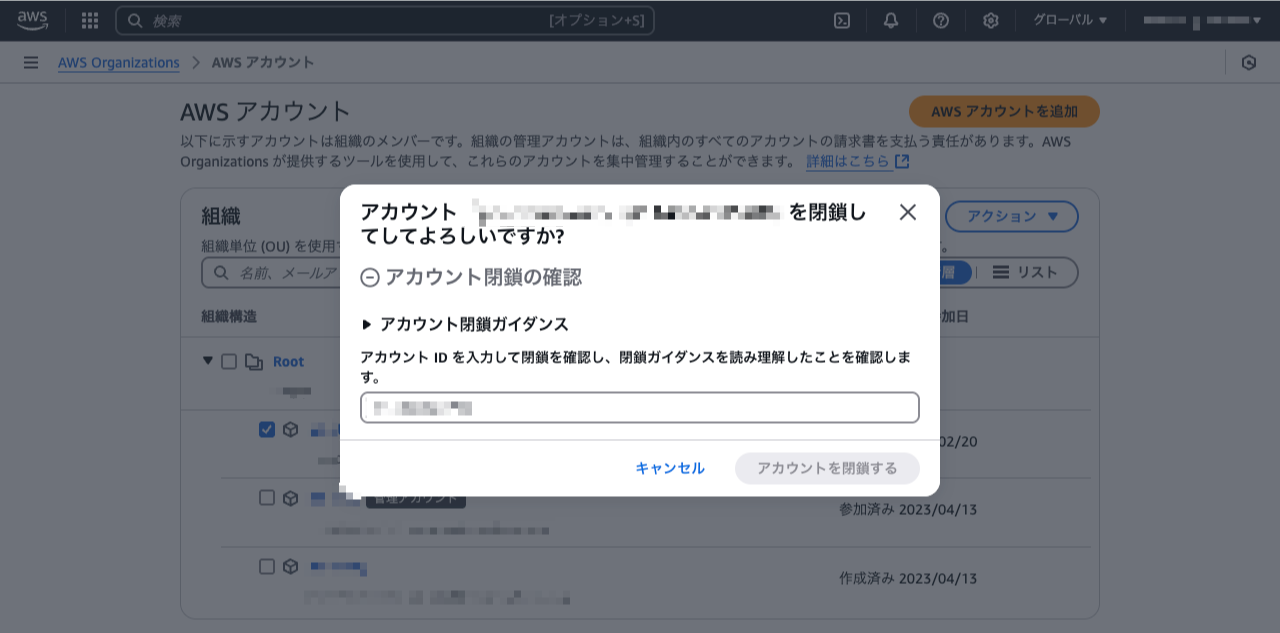The height and width of the screenshot is (633, 1280).
Task: Open the アクション dropdown
Action: pos(1012,216)
